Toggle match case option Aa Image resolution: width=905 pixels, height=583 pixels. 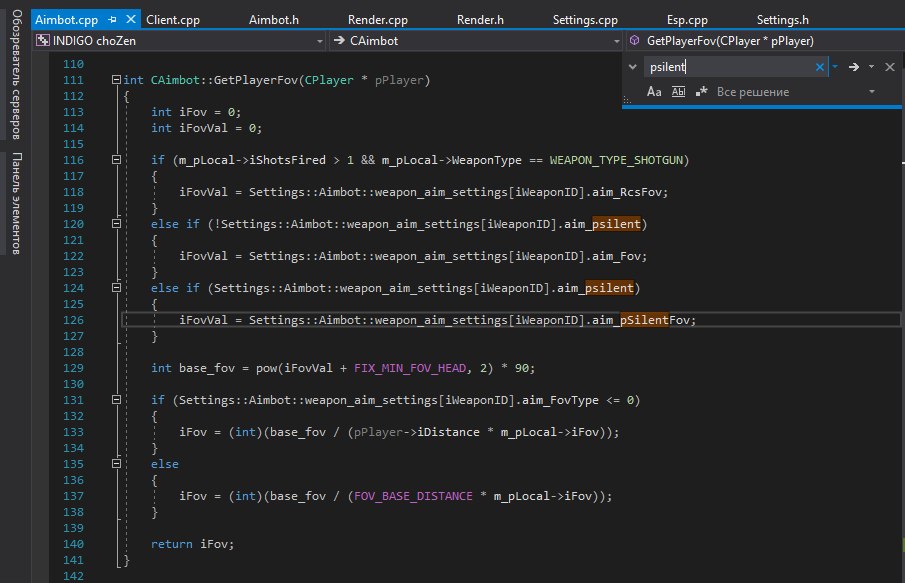[654, 92]
